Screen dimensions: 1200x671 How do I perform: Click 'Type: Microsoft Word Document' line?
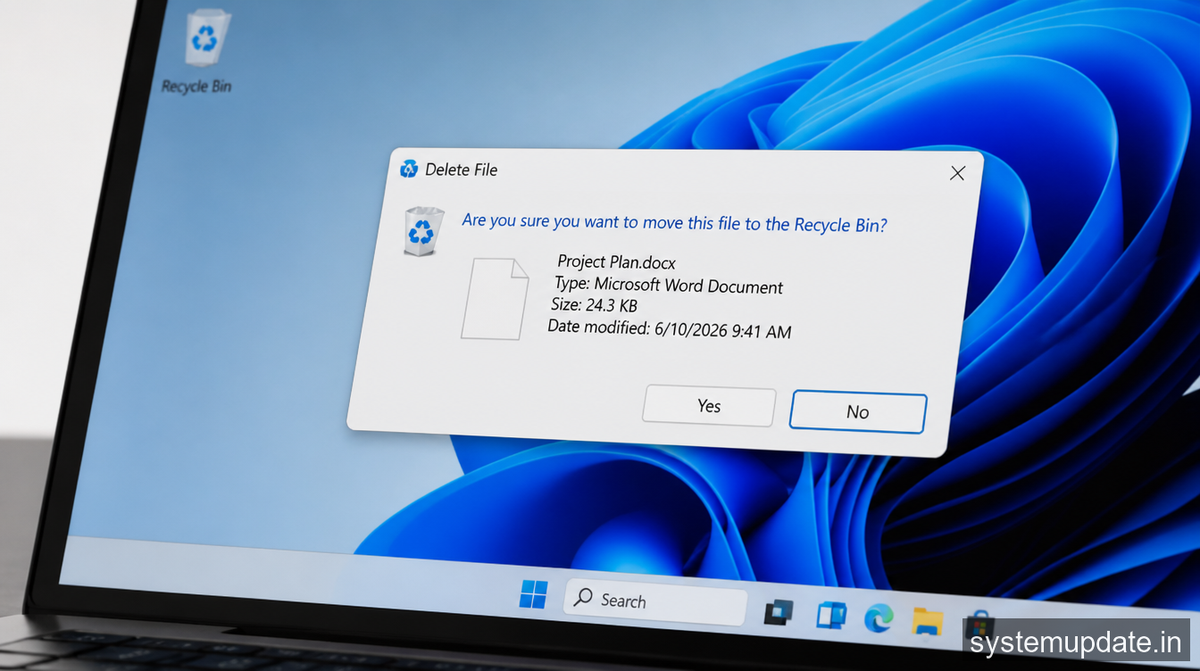[x=668, y=285]
